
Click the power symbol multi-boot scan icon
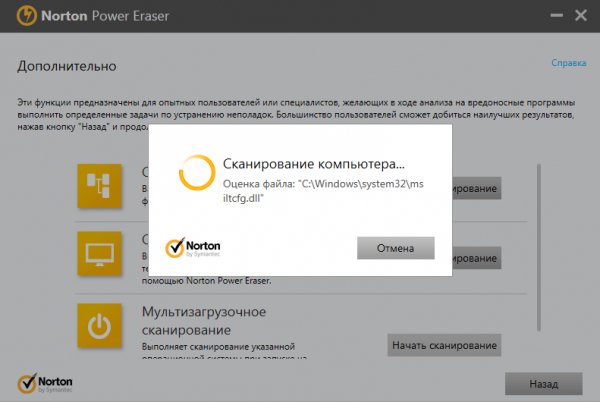pos(99,326)
